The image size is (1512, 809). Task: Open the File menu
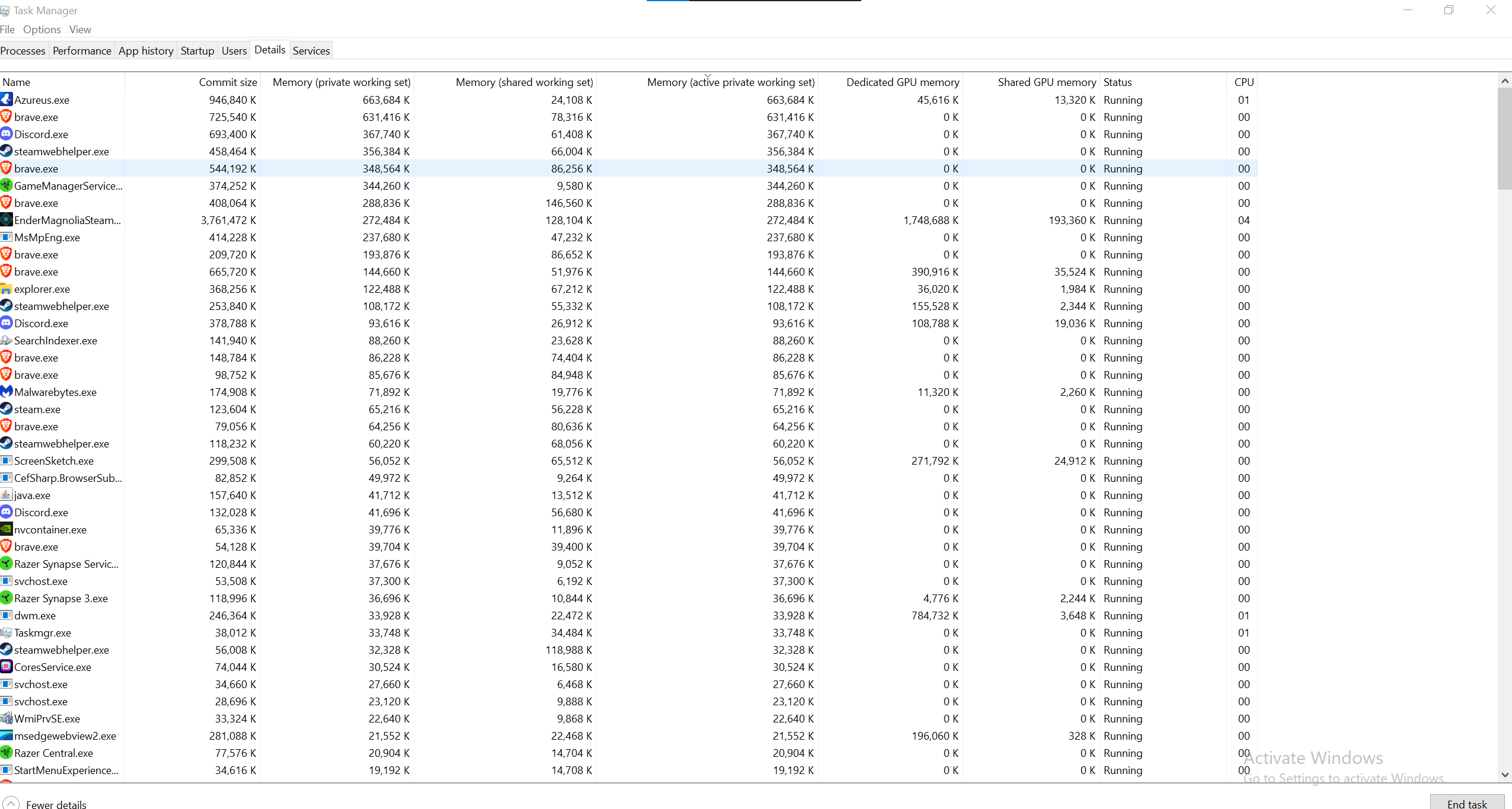point(7,30)
